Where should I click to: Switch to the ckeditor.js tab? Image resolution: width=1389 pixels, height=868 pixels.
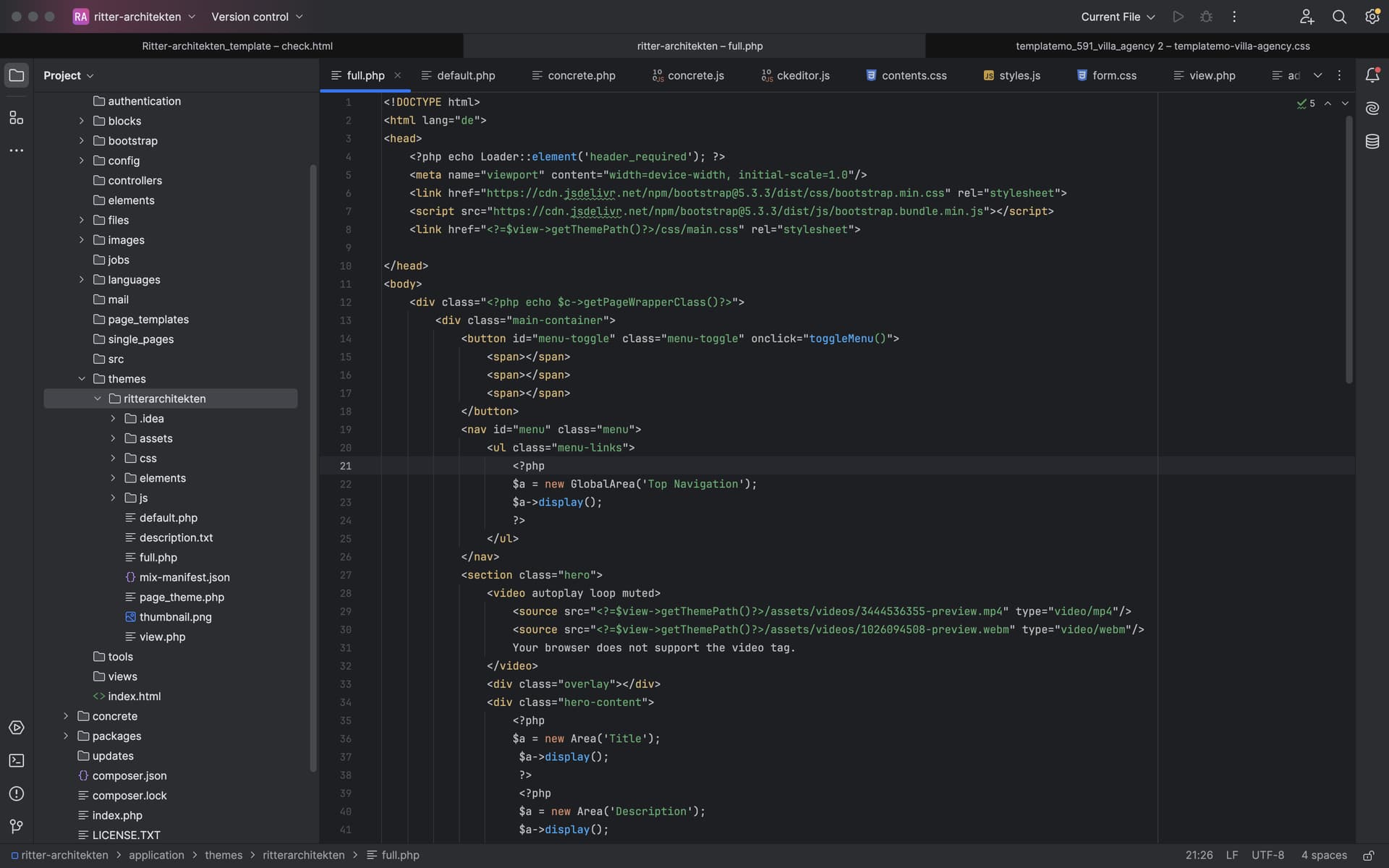click(x=796, y=75)
